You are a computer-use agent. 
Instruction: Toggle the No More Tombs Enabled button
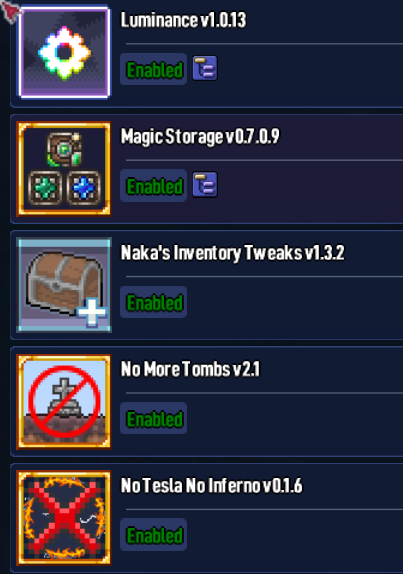(x=154, y=418)
